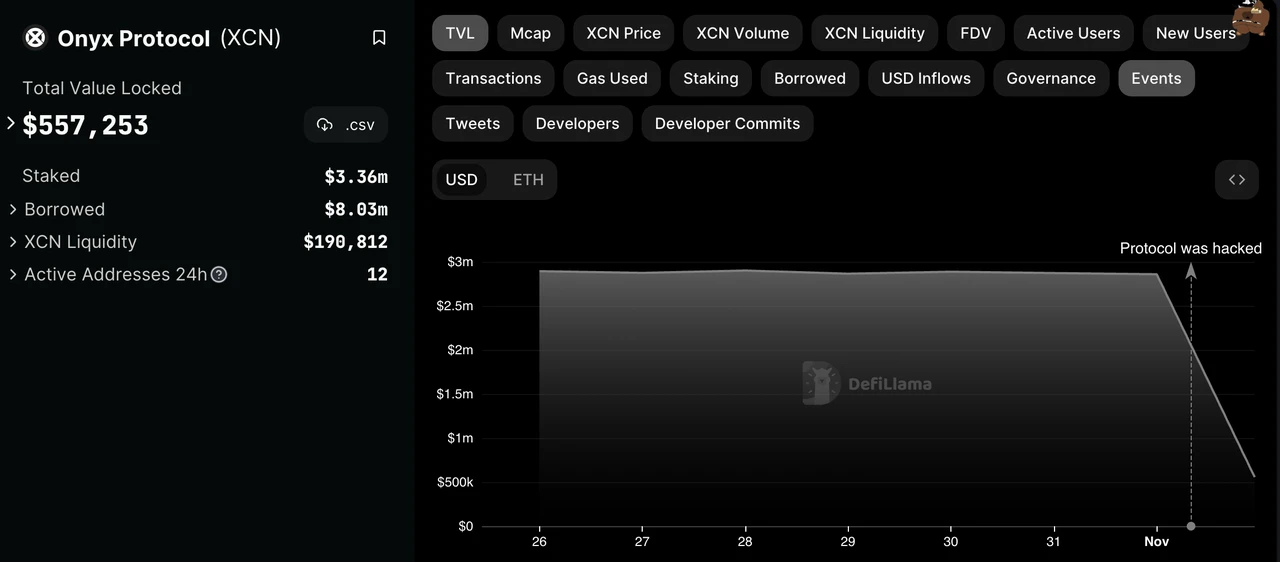Select USD as the chart denomination
Viewport: 1280px width, 562px height.
461,180
